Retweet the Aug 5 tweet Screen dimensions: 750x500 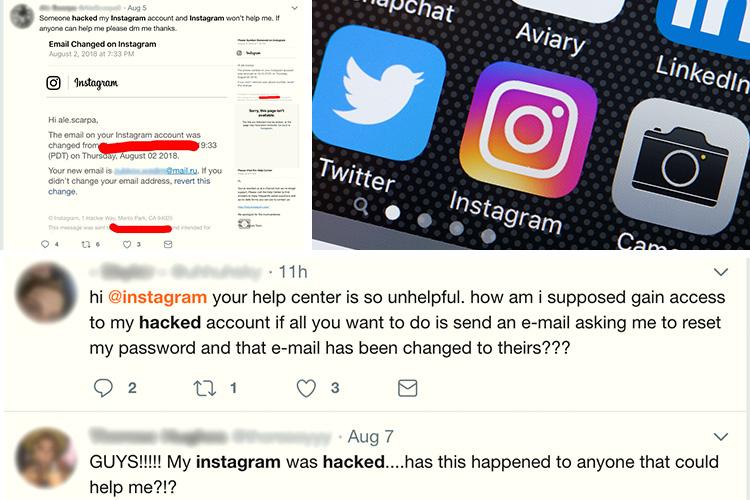click(86, 244)
